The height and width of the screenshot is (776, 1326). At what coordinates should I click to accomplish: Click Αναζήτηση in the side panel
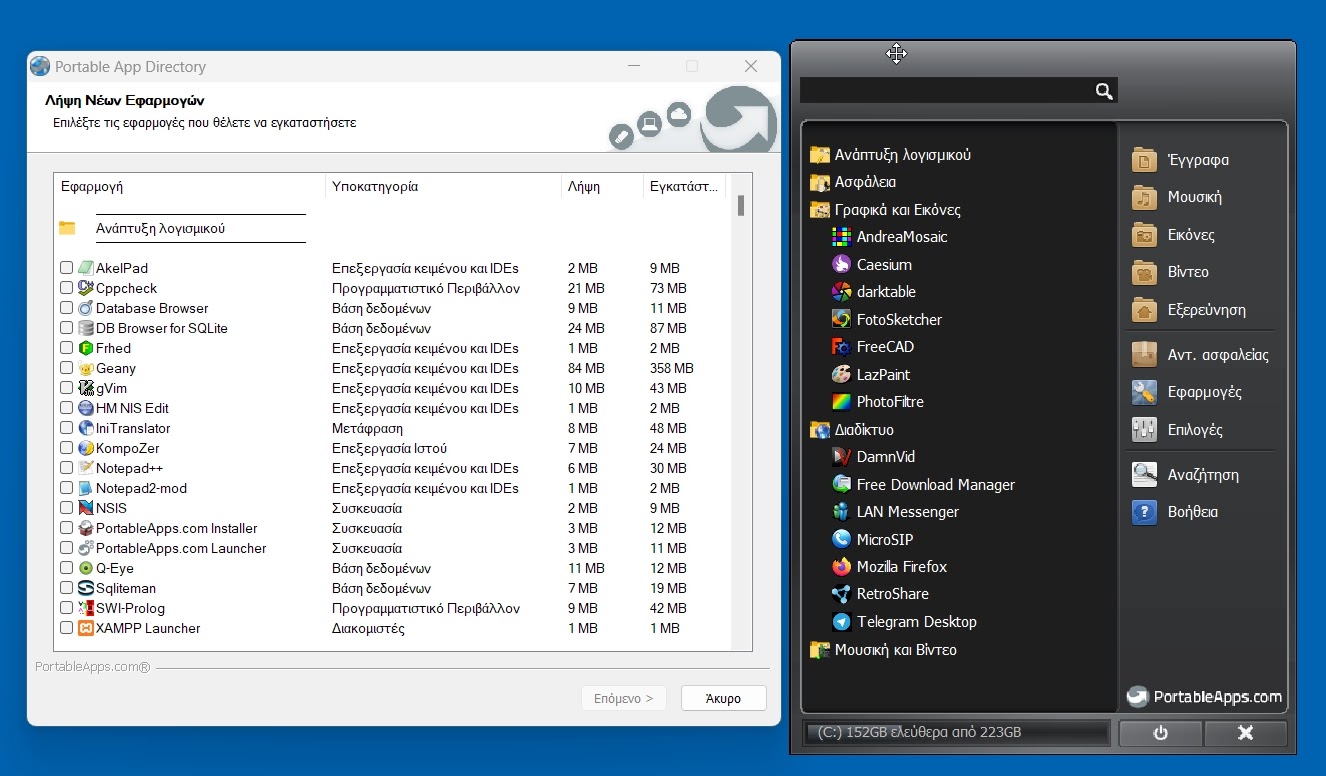(x=1185, y=475)
